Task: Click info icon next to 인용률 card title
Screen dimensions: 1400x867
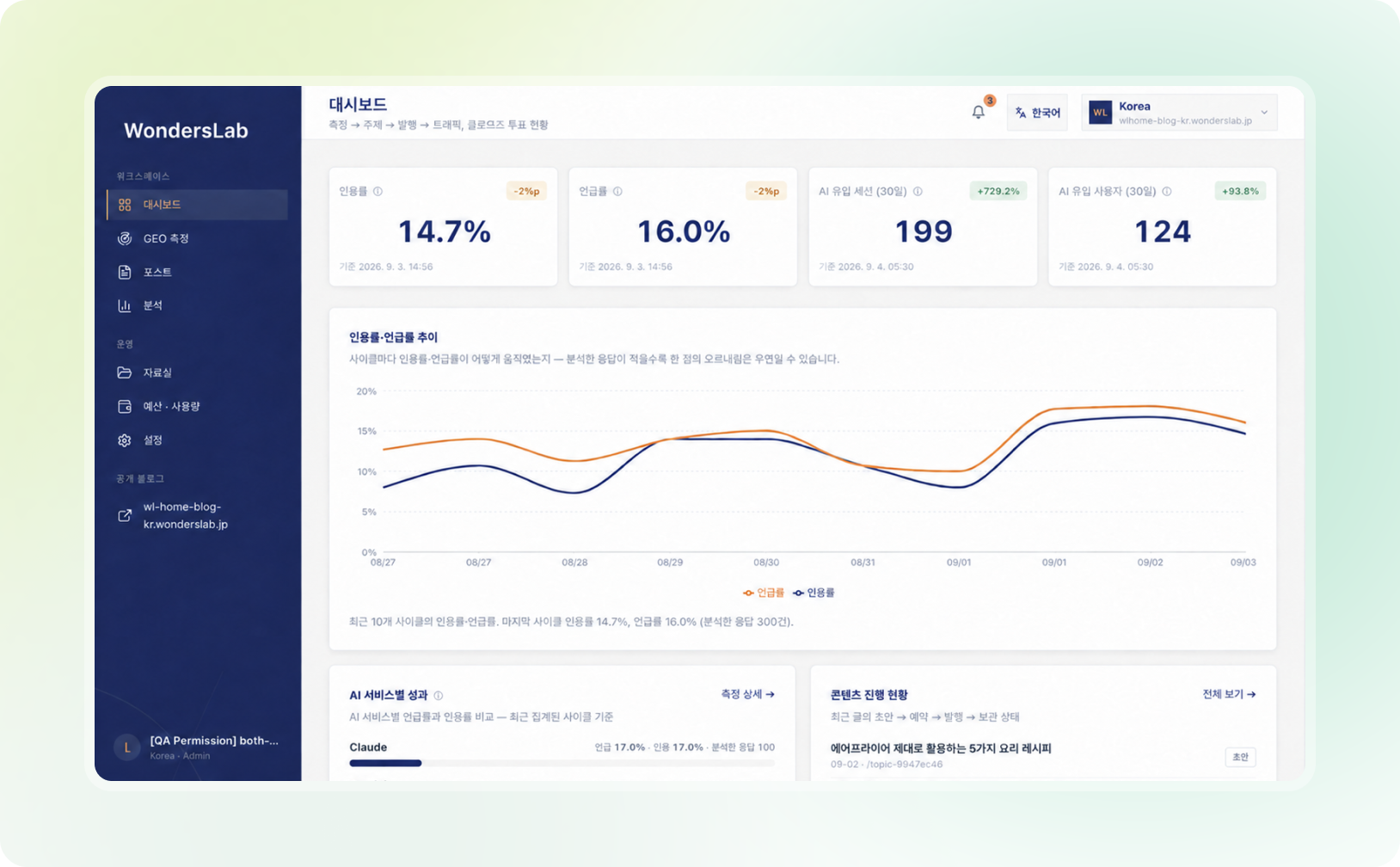Action: [x=378, y=191]
